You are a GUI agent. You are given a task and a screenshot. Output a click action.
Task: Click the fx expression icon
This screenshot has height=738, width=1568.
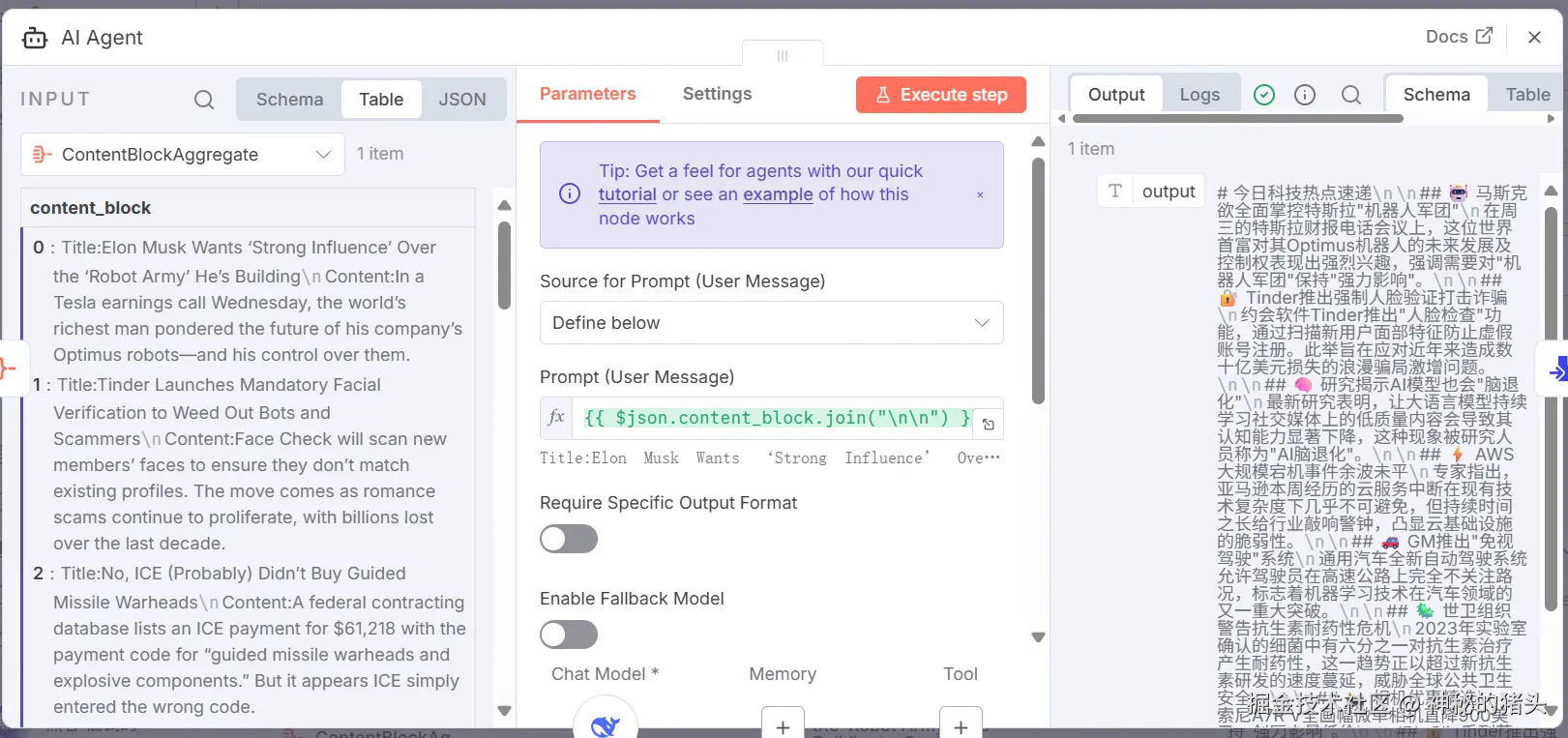point(556,417)
